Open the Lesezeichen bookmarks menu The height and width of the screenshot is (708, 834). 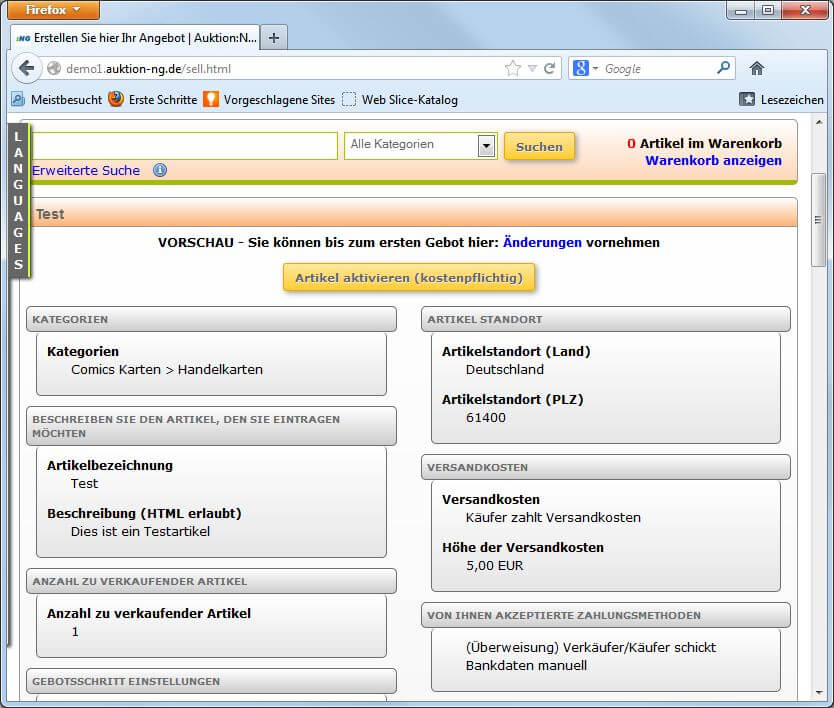click(x=781, y=99)
